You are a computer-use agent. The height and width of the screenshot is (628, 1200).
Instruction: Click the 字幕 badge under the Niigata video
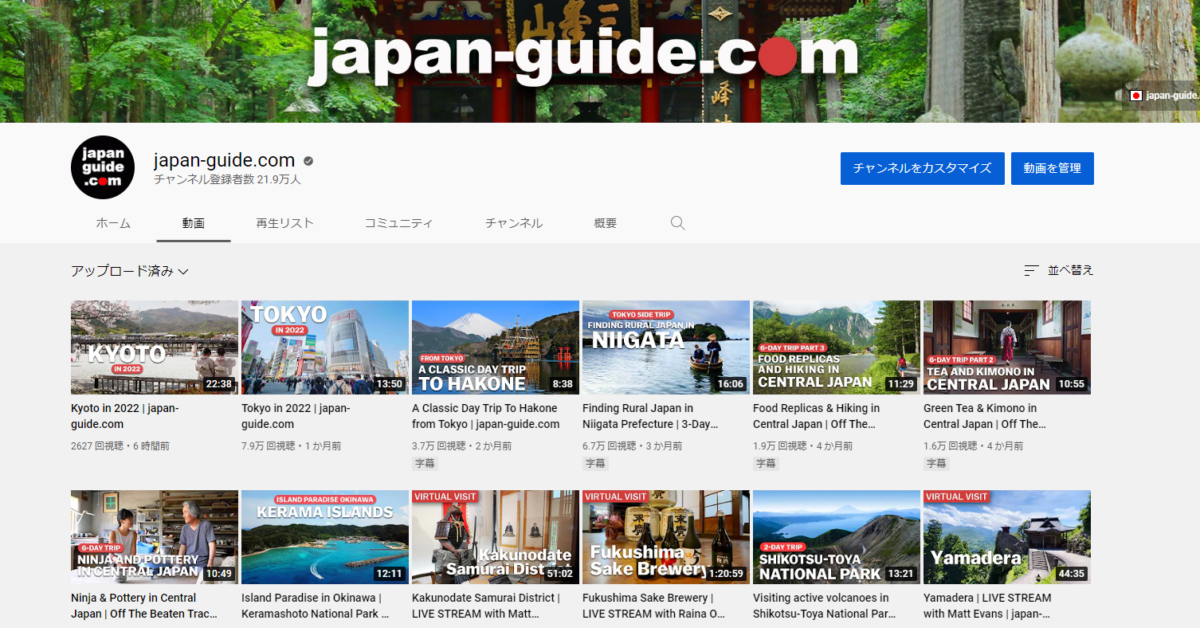(595, 464)
